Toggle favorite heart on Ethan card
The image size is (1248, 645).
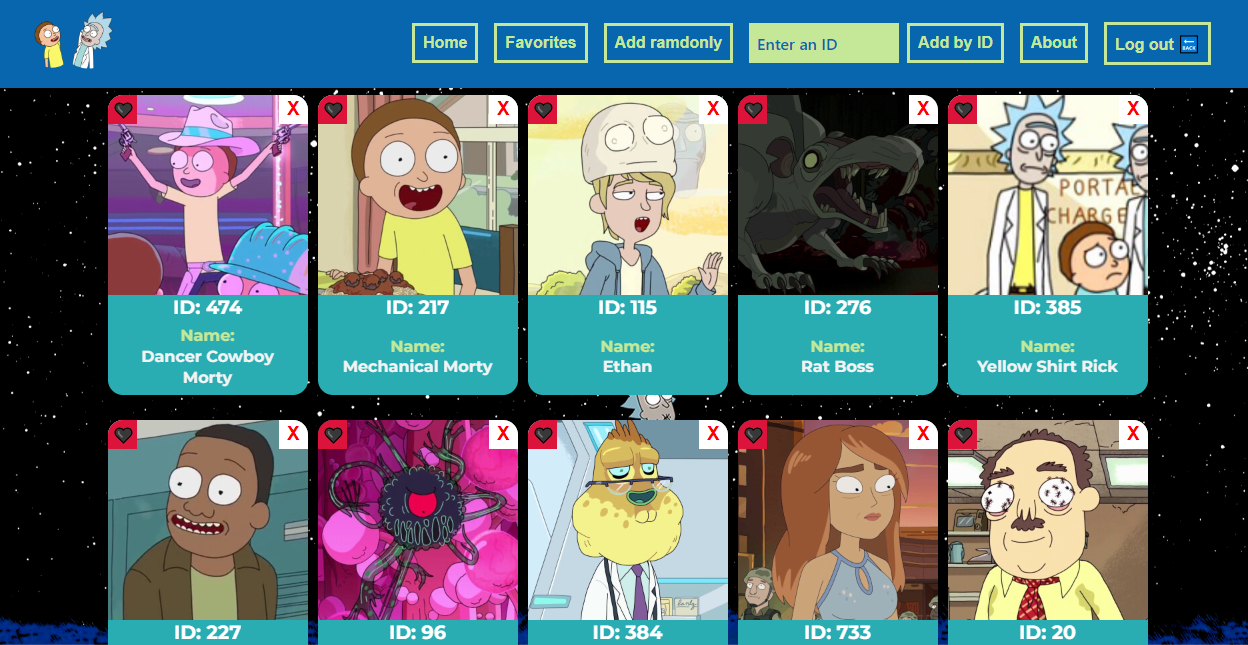point(543,109)
